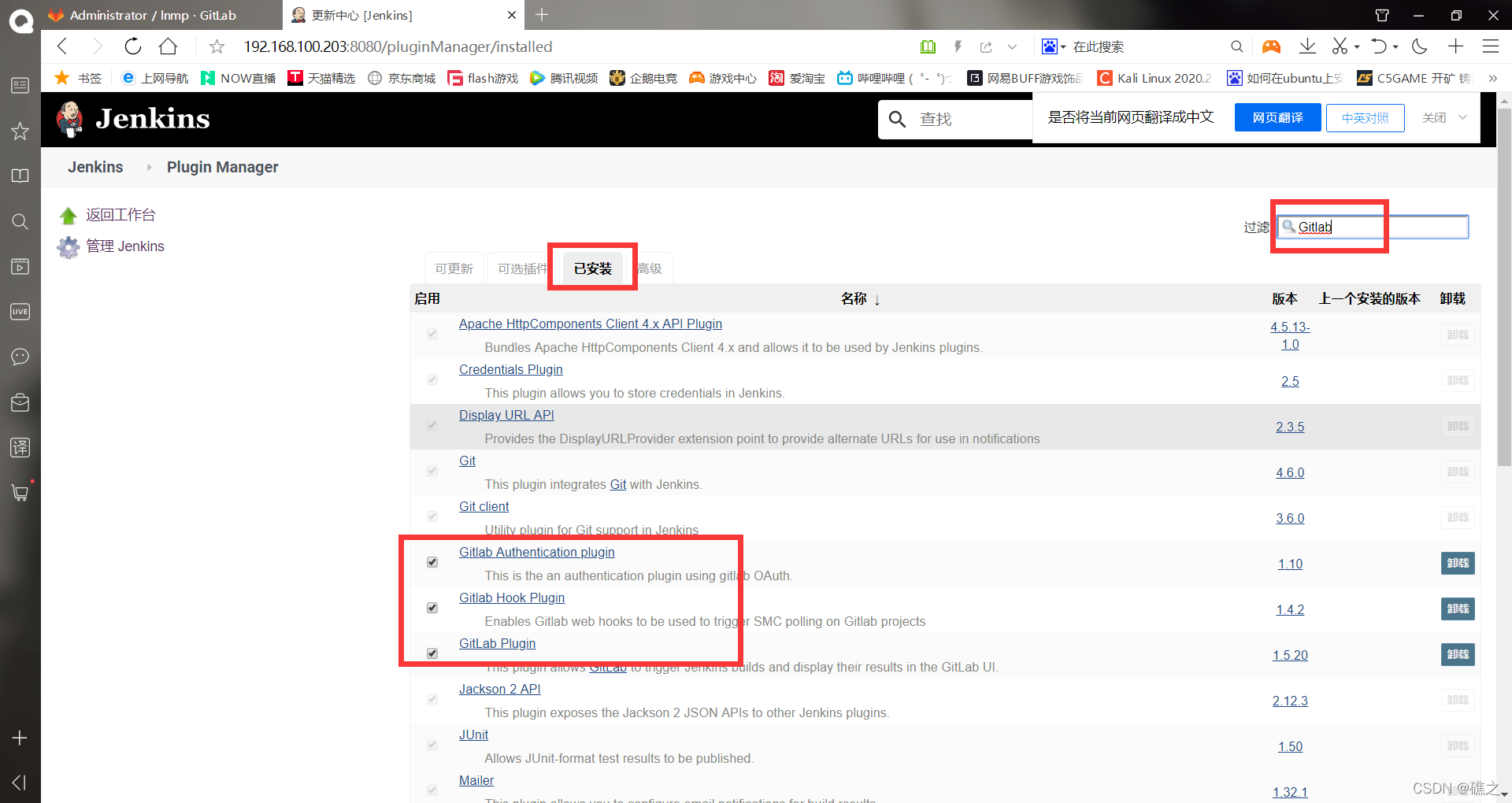
Task: Uninstall the Gitlab Authentication plugin
Action: 1458,563
